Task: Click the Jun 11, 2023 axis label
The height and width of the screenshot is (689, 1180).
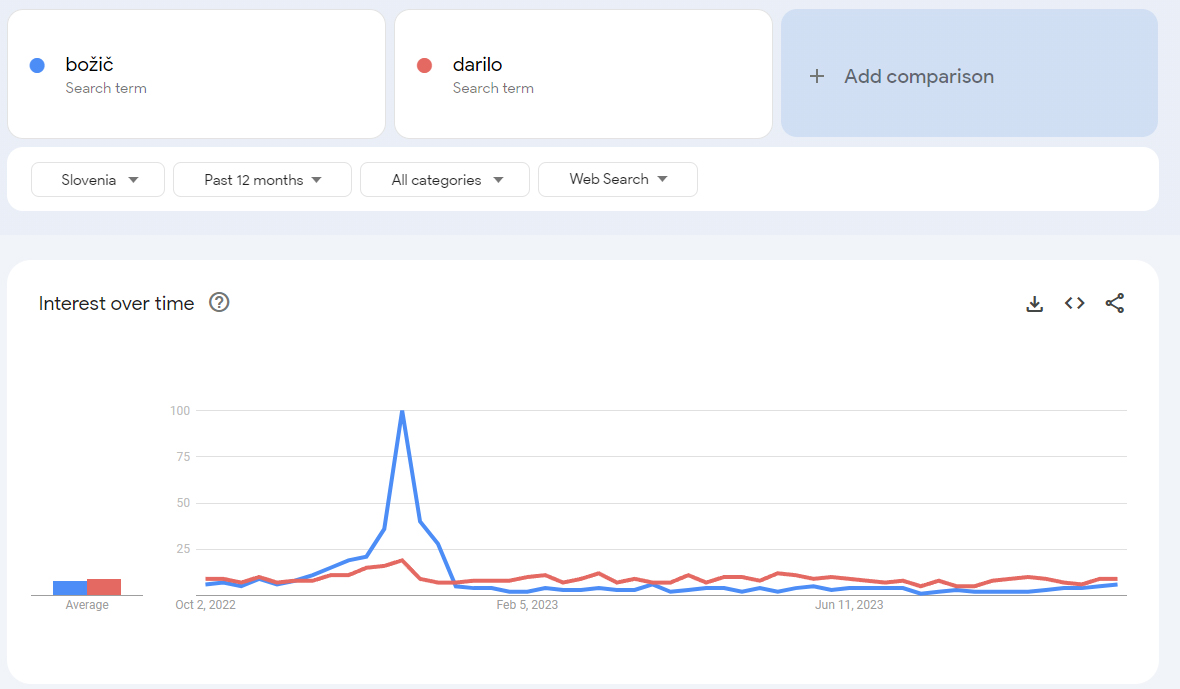Action: 849,605
